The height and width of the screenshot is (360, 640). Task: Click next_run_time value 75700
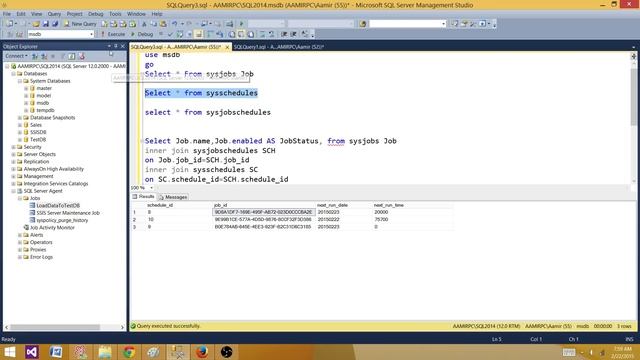pyautogui.click(x=381, y=220)
